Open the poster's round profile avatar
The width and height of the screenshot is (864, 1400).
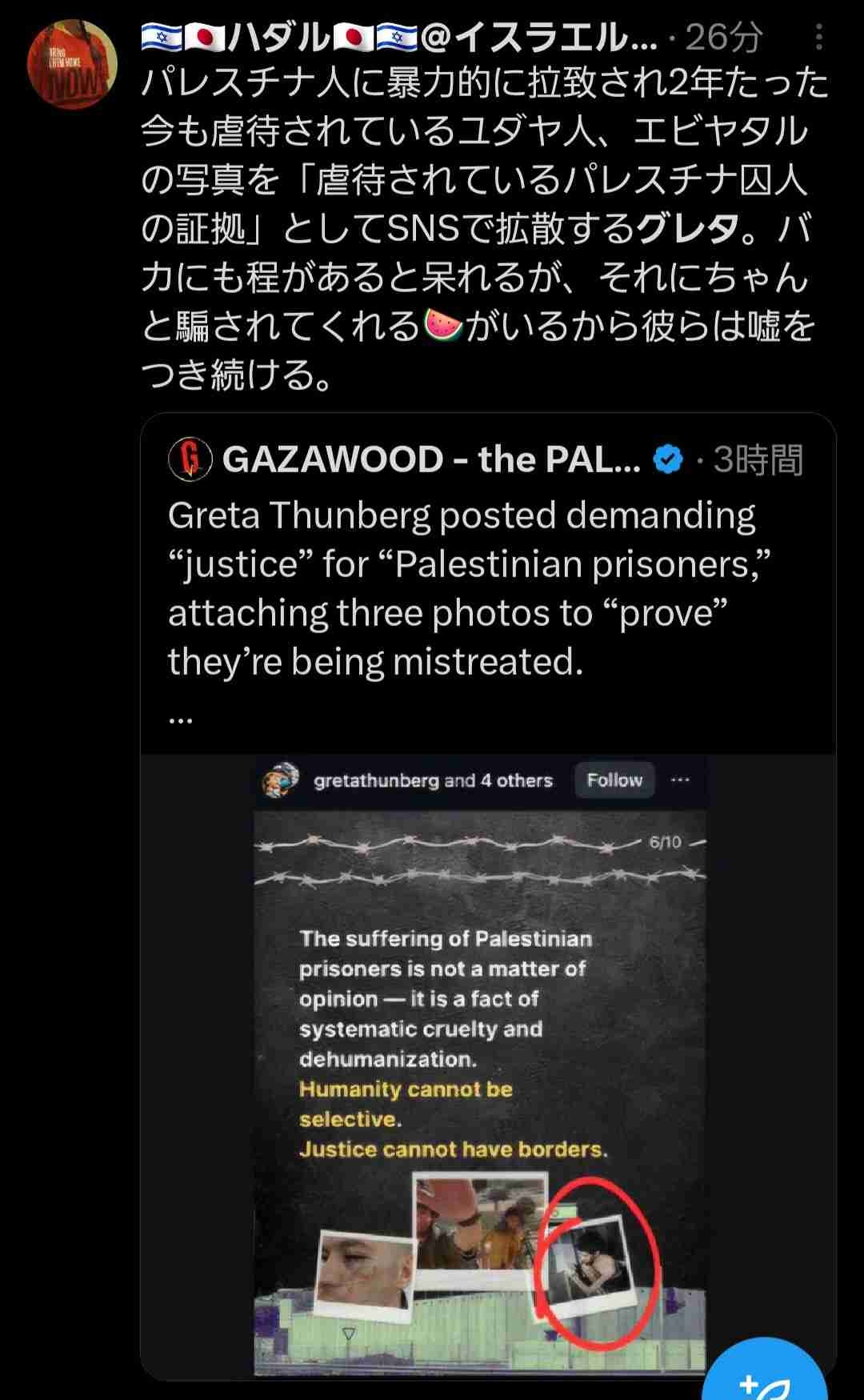[x=72, y=64]
